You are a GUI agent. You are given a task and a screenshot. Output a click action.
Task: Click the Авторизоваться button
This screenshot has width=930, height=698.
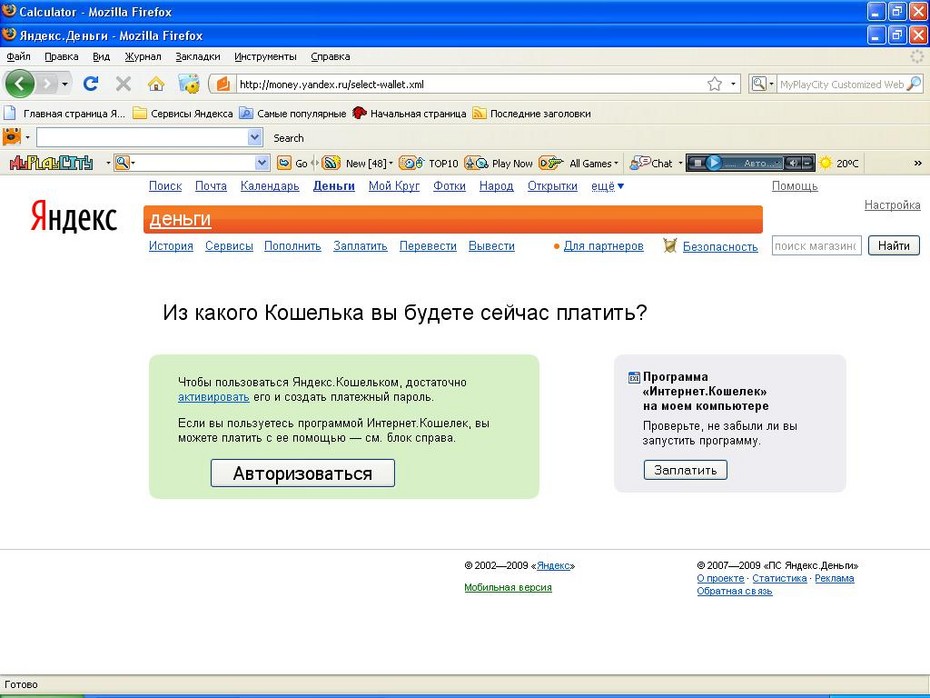[x=302, y=473]
